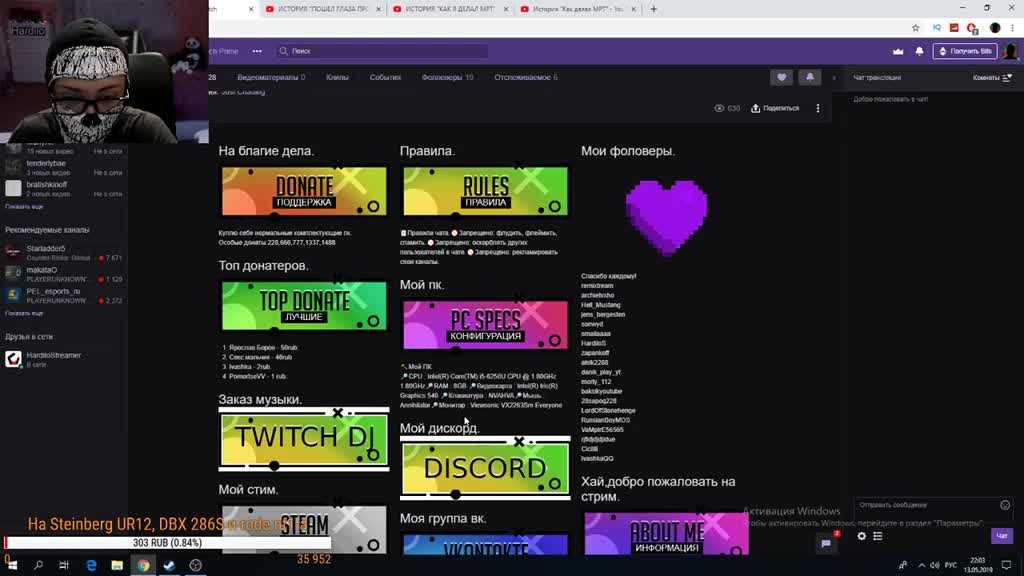Open chat settings gear icon

(x=861, y=536)
